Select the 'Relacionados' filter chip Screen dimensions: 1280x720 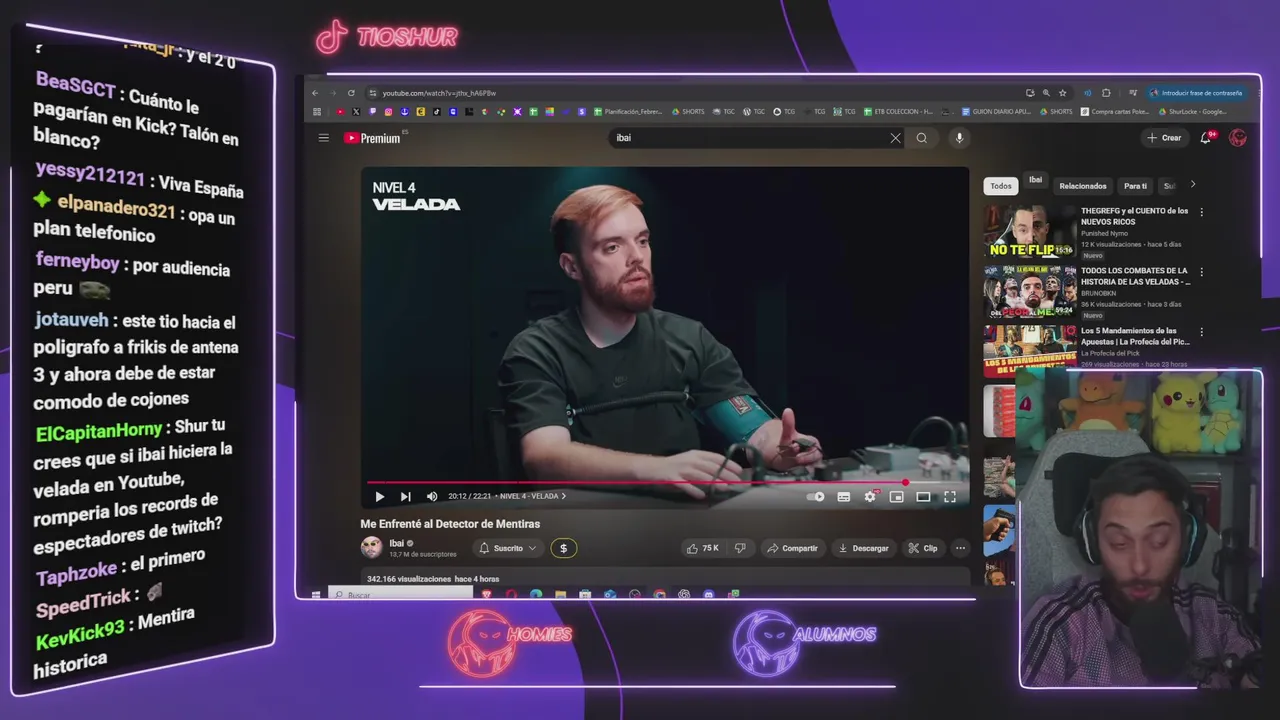(1083, 186)
